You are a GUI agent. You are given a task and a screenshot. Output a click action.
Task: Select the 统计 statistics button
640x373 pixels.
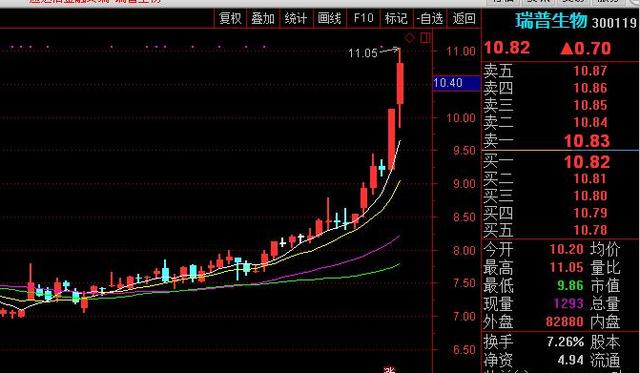point(296,18)
